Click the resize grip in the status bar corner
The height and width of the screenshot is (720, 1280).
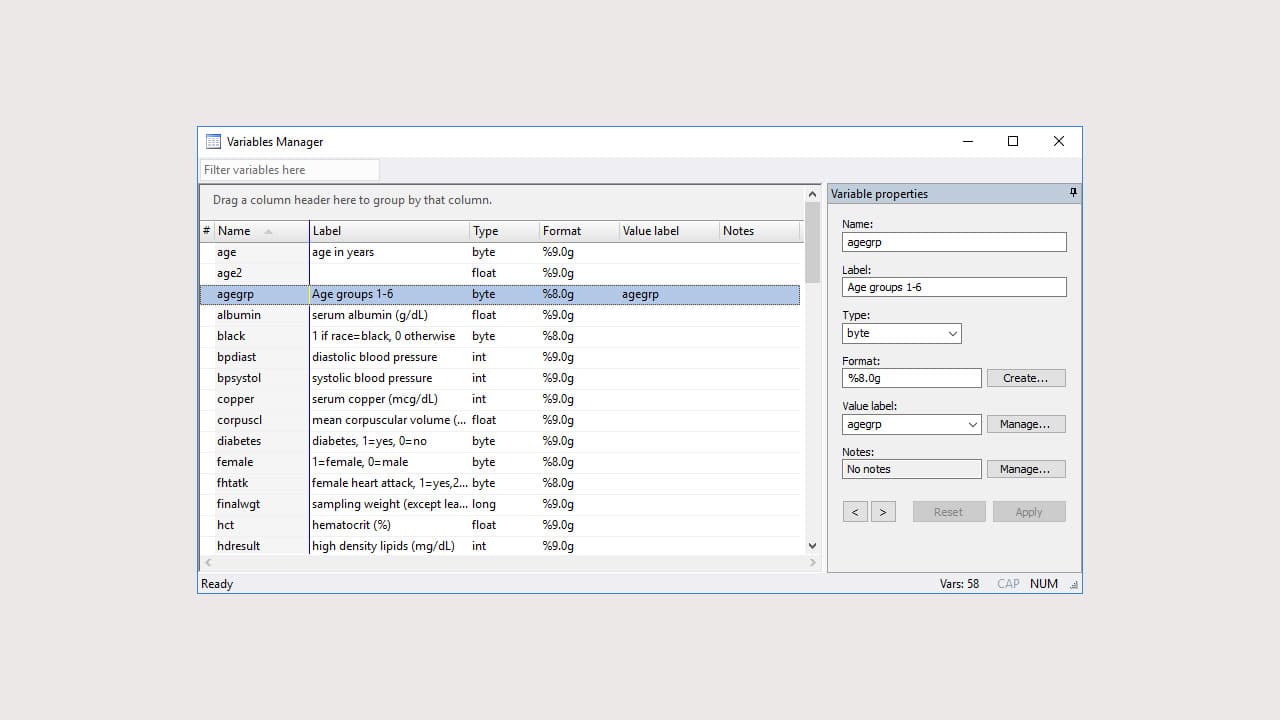(1074, 583)
